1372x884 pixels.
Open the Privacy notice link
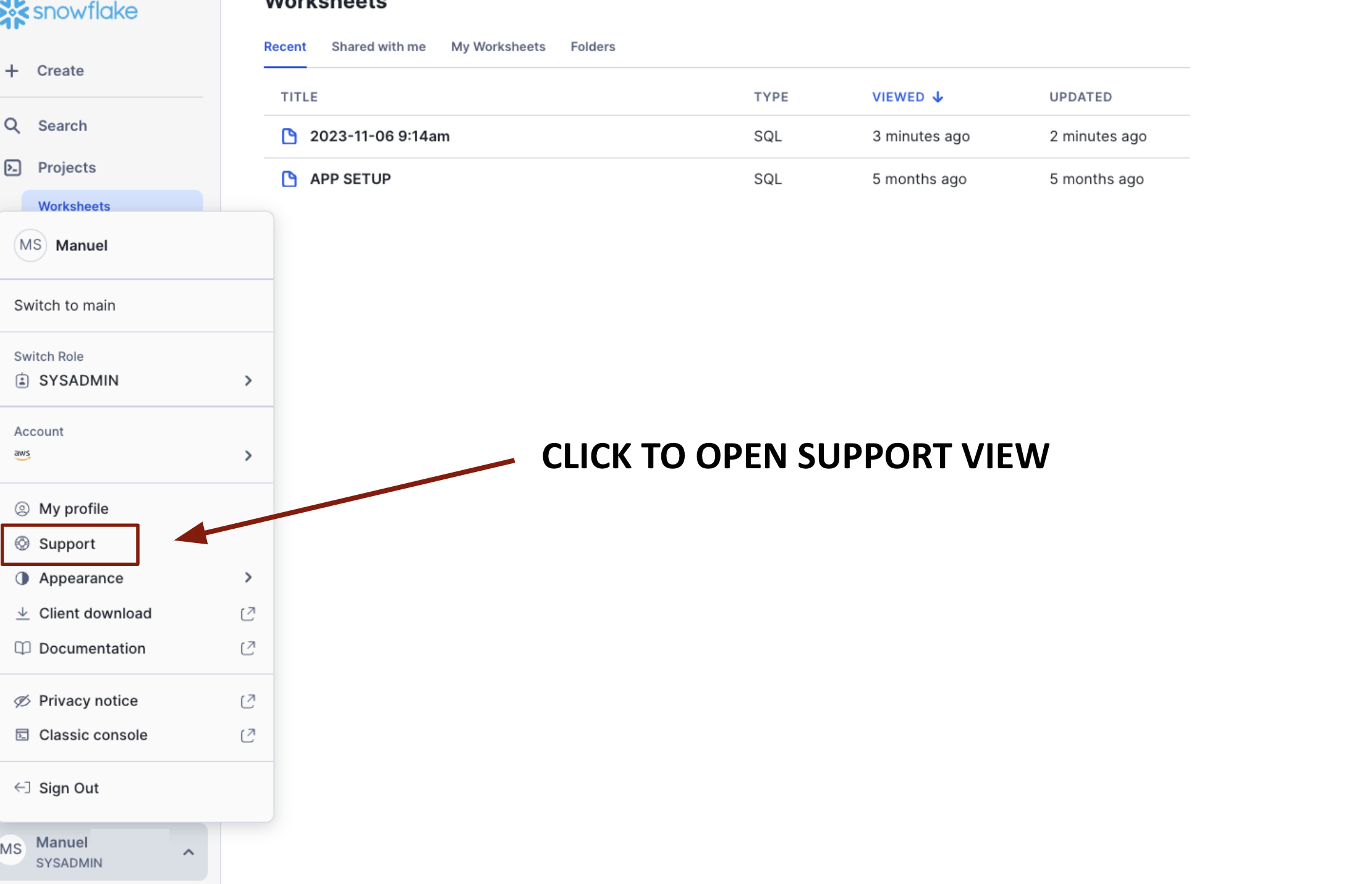[88, 701]
